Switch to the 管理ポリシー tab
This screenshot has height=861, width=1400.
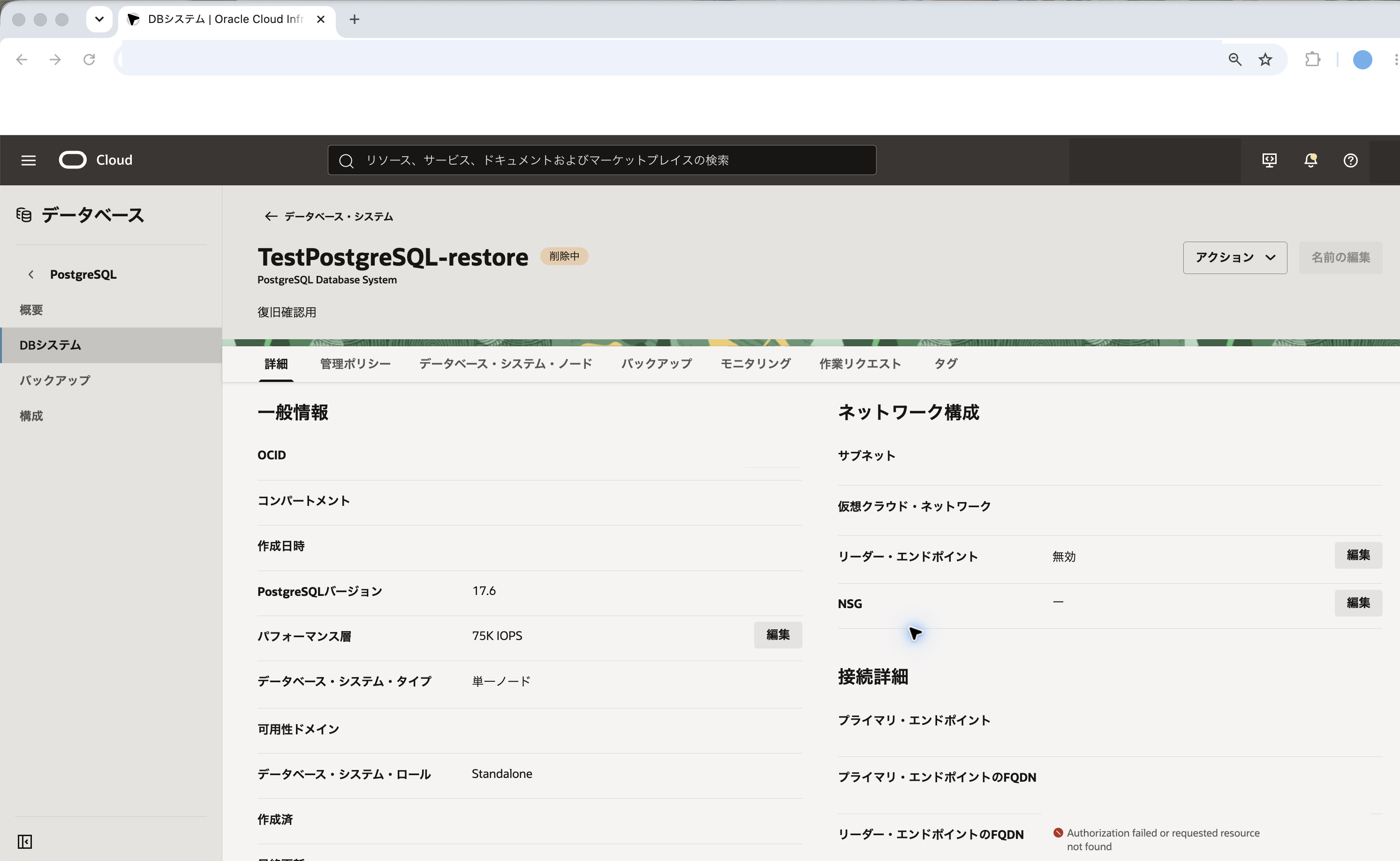tap(355, 363)
